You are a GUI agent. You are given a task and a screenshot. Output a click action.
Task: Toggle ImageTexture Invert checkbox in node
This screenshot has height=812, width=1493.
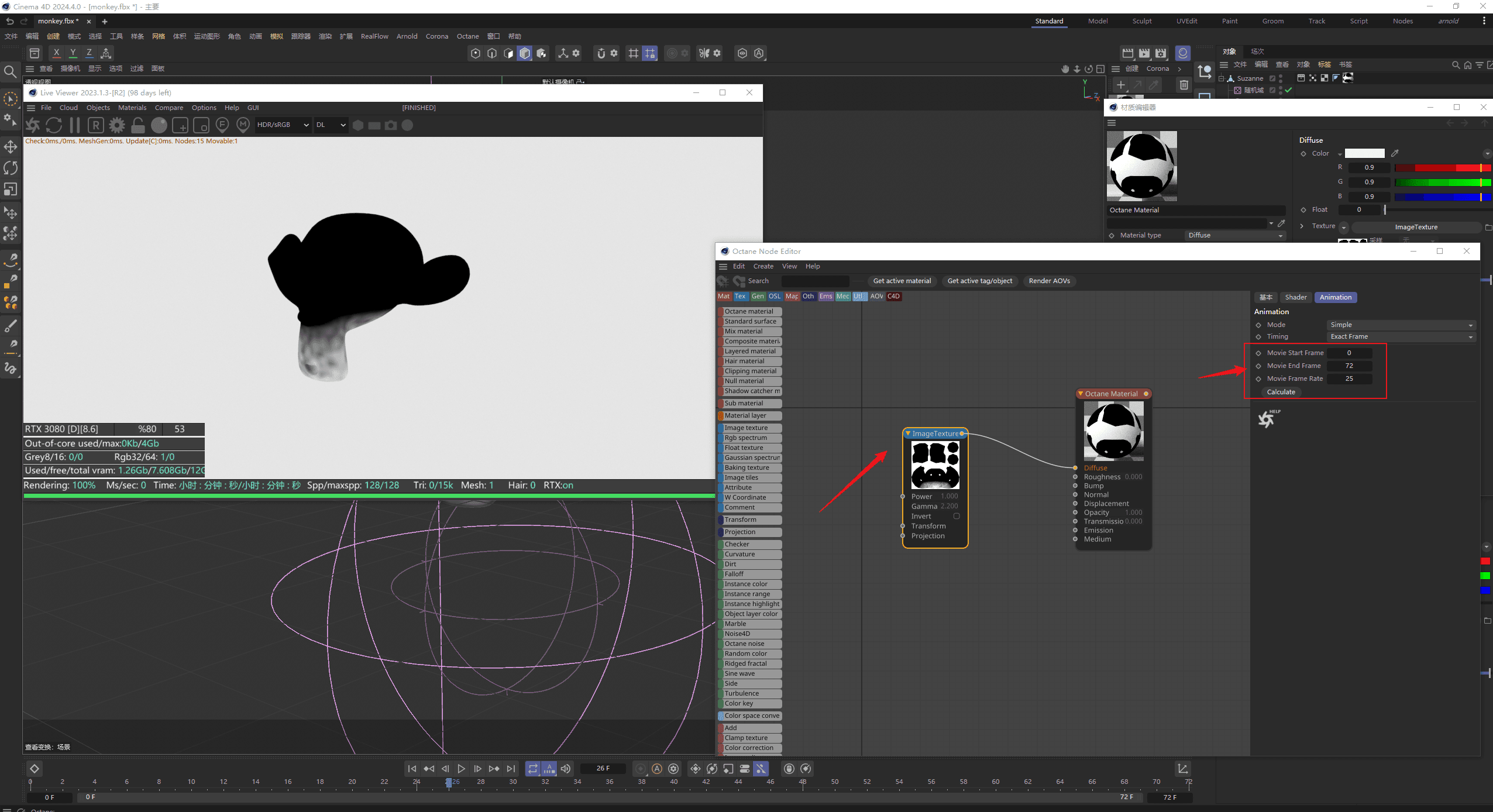pyautogui.click(x=957, y=516)
